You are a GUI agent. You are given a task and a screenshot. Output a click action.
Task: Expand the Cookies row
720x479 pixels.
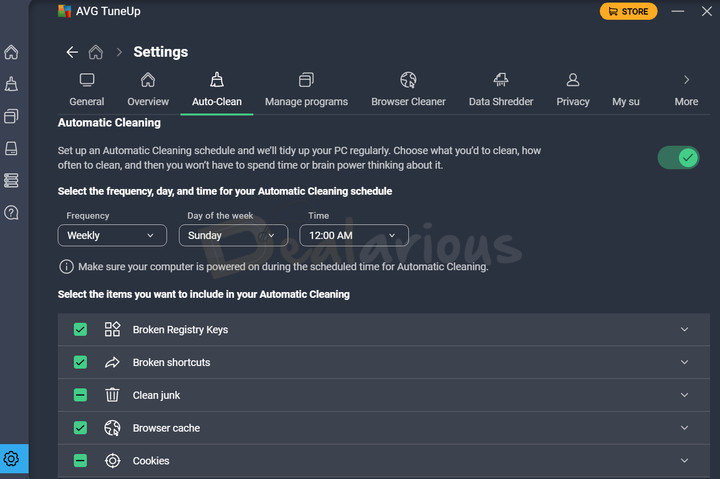click(684, 461)
